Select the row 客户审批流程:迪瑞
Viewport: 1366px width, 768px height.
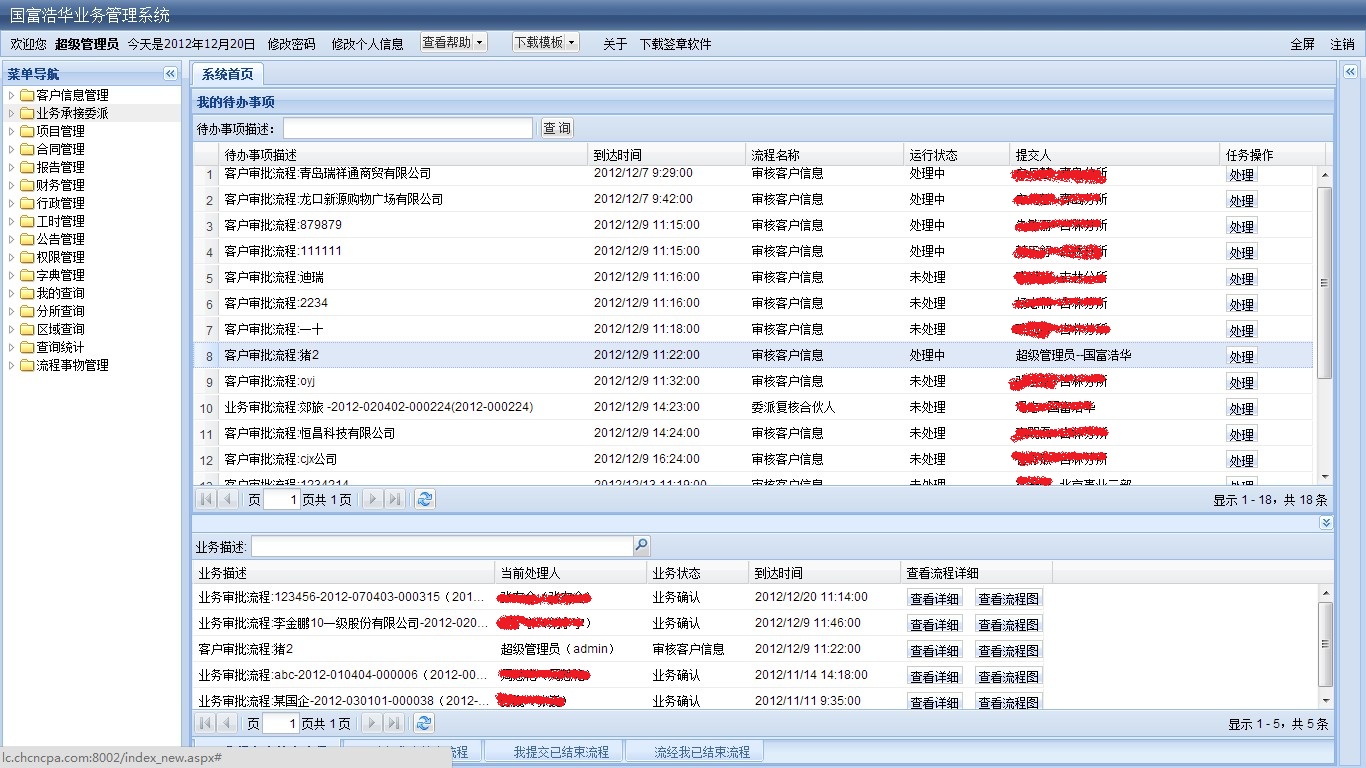(x=753, y=277)
